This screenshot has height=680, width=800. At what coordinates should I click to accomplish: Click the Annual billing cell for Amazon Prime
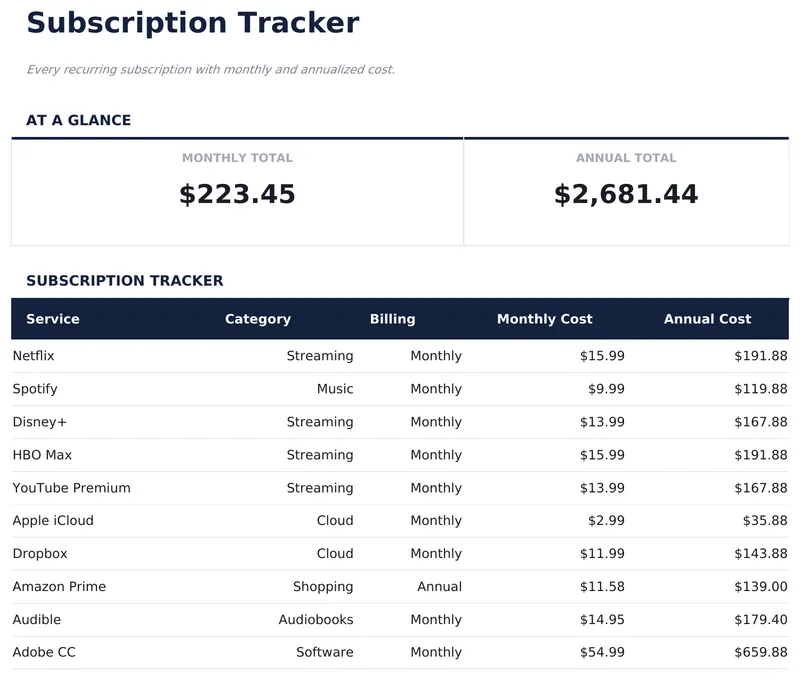439,587
